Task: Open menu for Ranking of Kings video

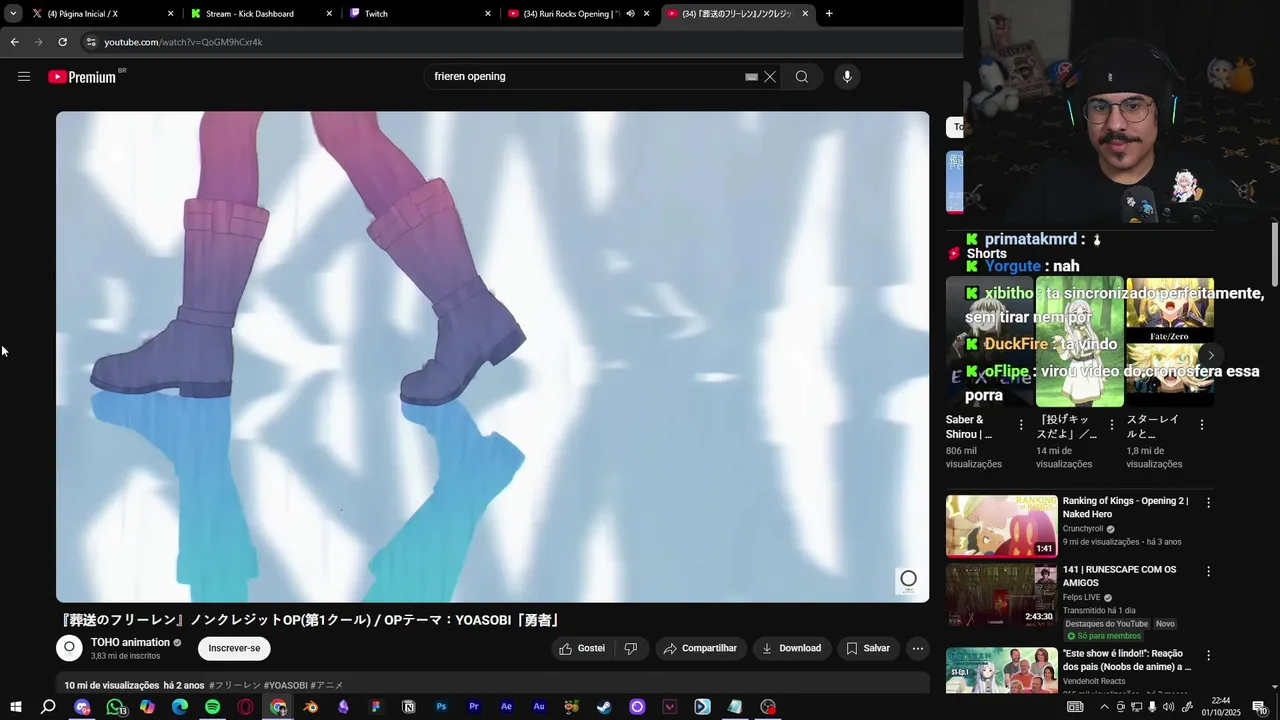Action: (1208, 503)
